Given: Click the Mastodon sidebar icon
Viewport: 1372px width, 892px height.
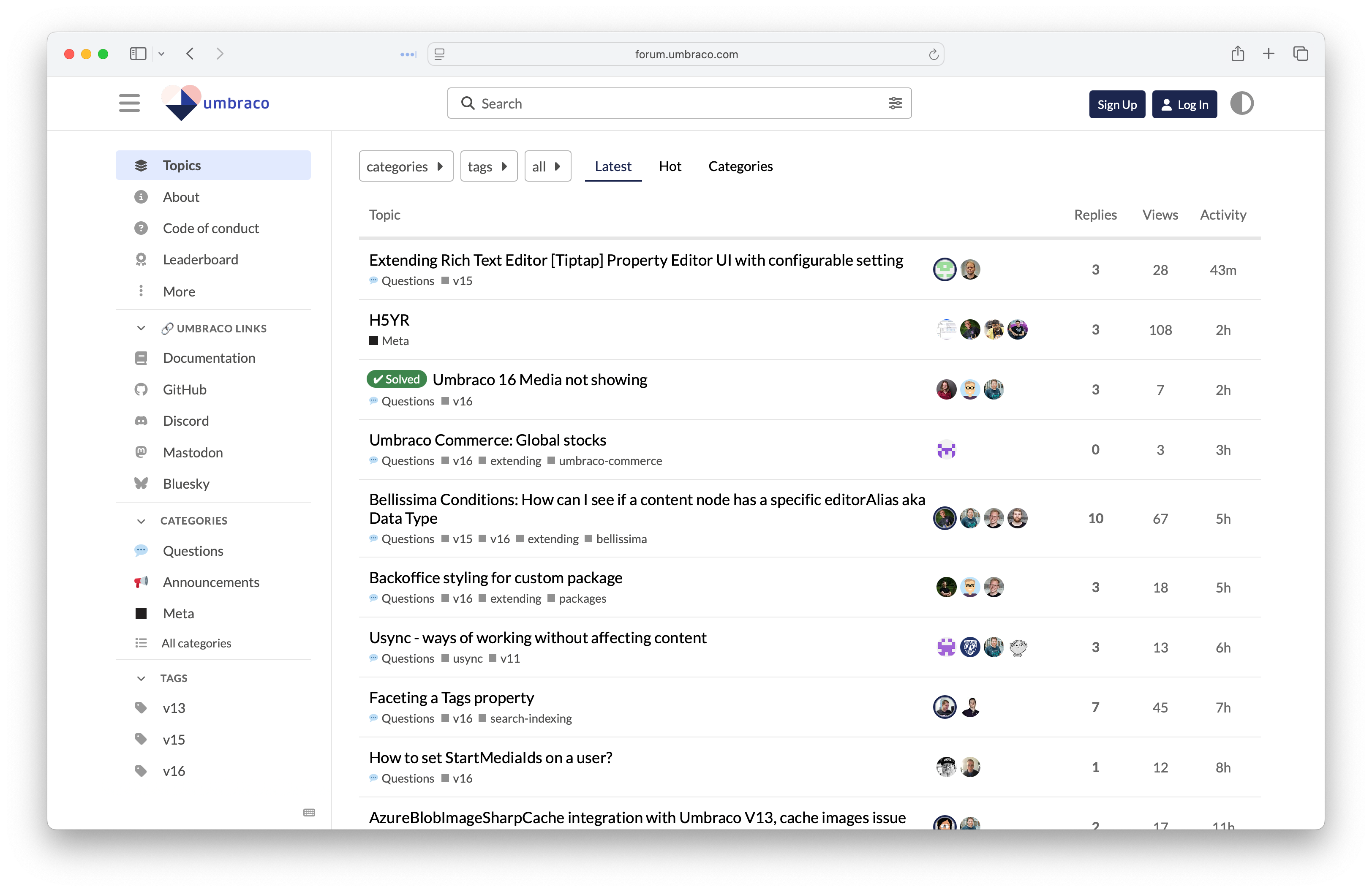Looking at the screenshot, I should [x=141, y=452].
